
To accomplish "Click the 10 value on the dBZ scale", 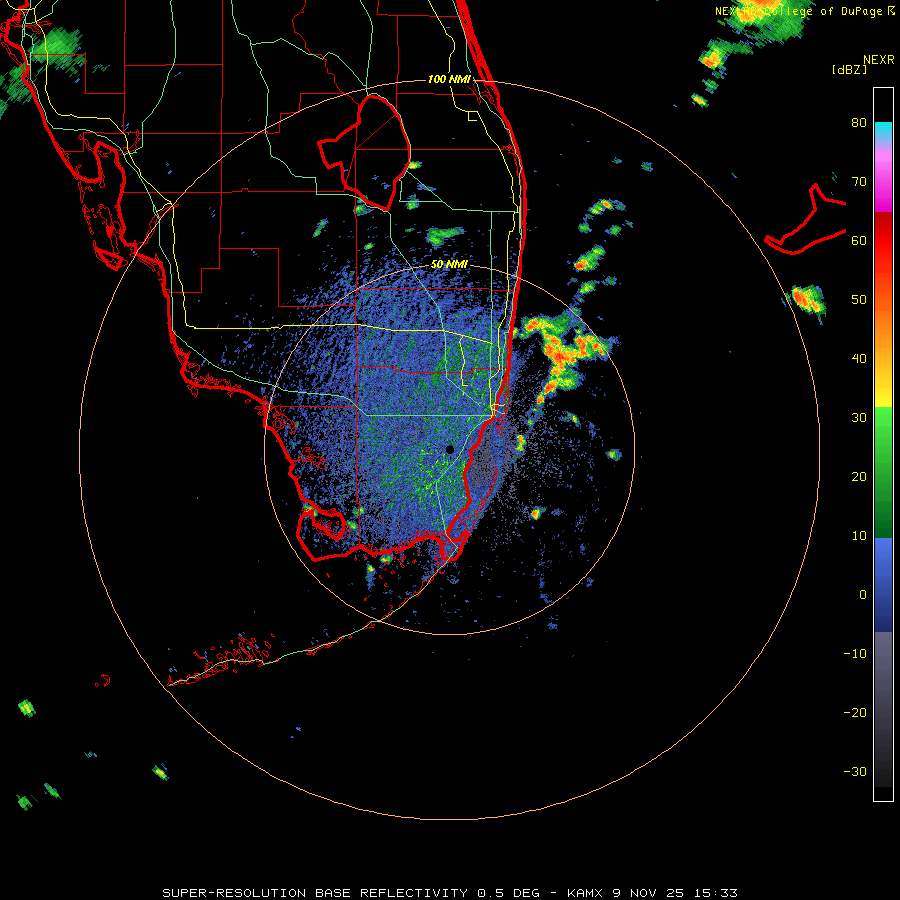I will [859, 536].
